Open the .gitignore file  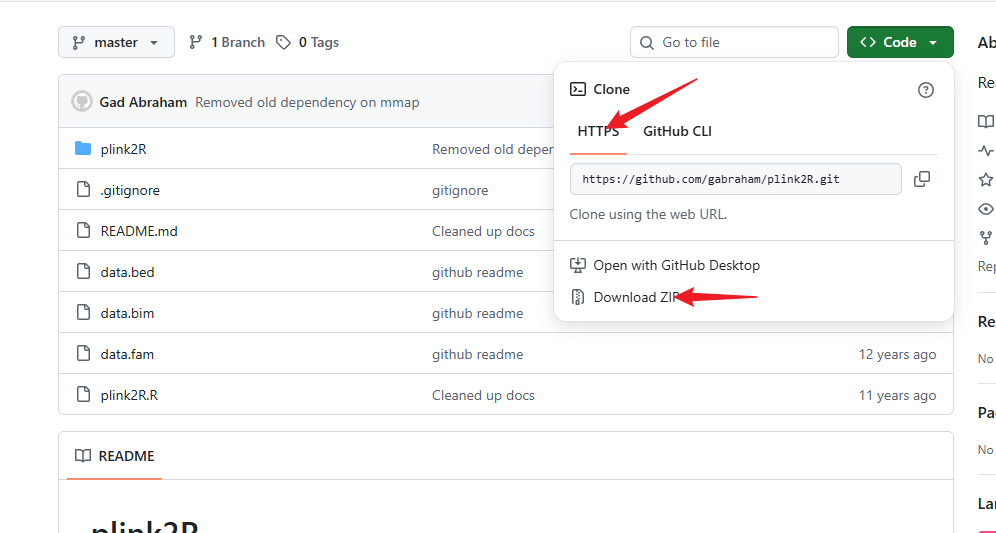(130, 191)
